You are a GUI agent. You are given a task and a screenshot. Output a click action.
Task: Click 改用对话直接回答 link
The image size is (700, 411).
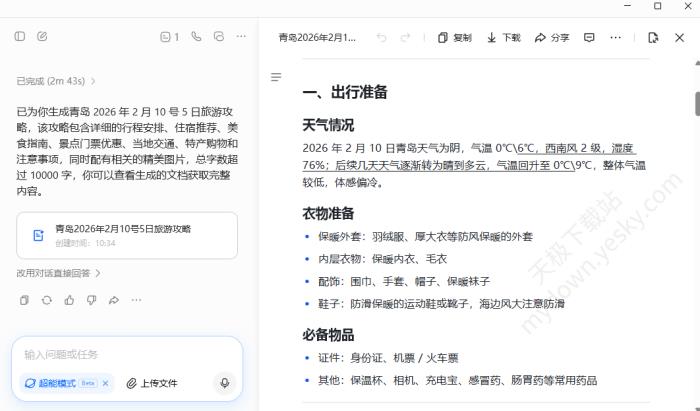(58, 273)
